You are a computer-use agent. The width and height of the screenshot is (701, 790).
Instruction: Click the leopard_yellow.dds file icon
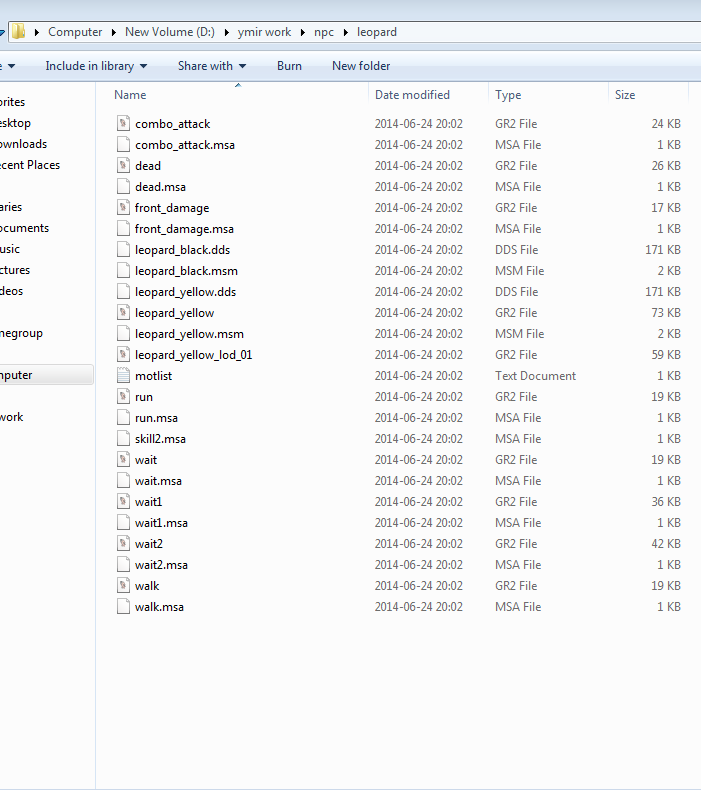(123, 292)
